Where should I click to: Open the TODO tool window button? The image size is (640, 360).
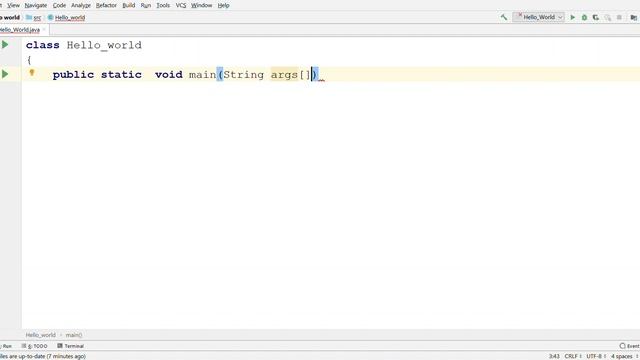(x=34, y=346)
